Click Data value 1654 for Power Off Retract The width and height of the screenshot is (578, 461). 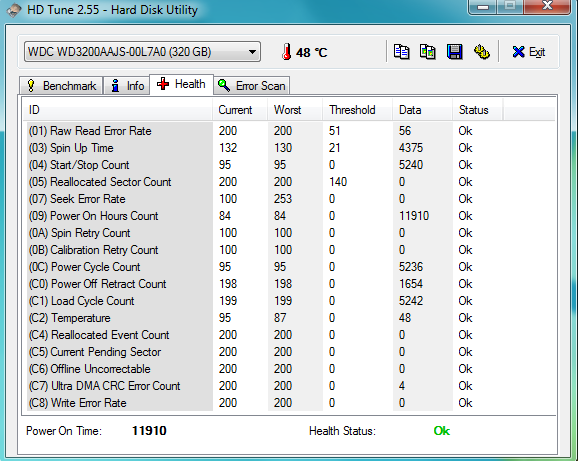click(411, 284)
